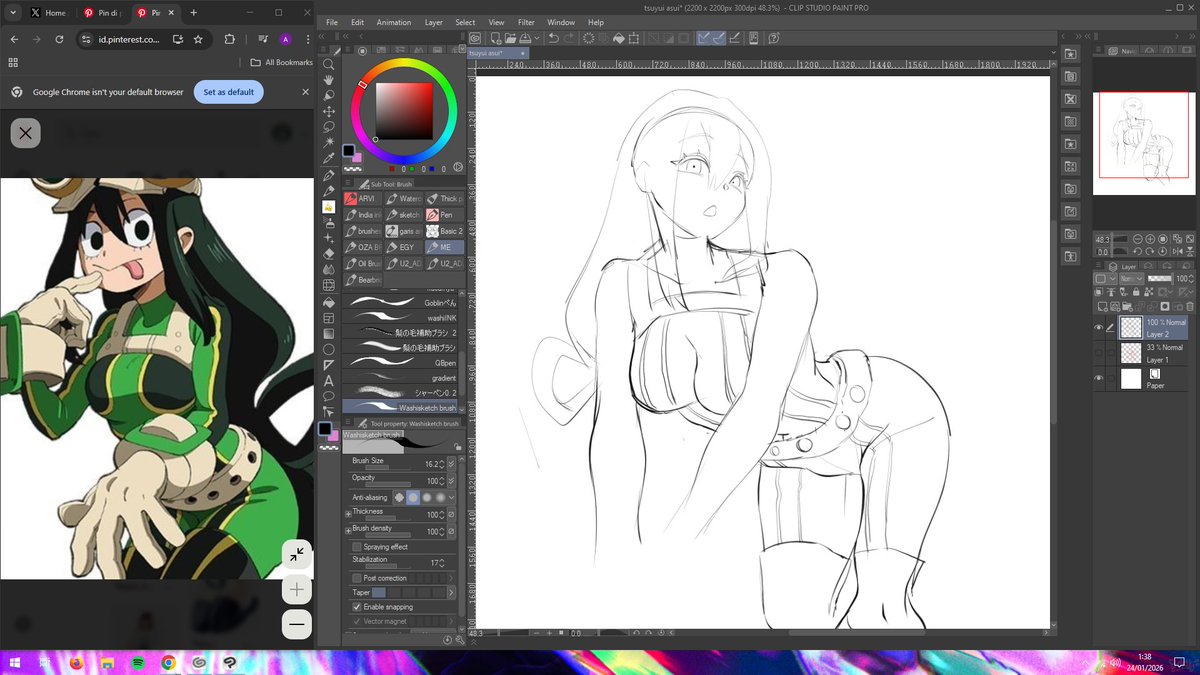
Task: Zoom in Pinterest image with plus button
Action: click(x=297, y=590)
